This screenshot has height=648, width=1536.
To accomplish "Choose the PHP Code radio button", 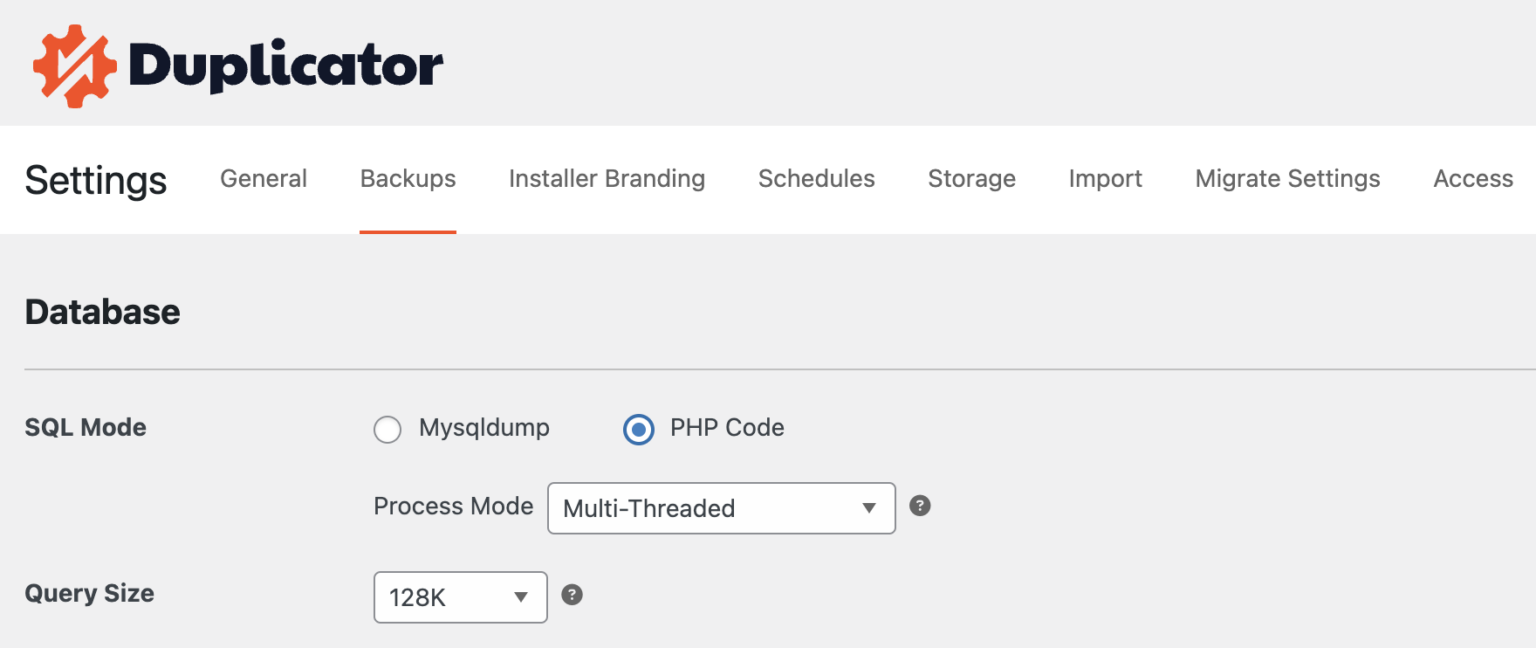I will click(x=638, y=430).
